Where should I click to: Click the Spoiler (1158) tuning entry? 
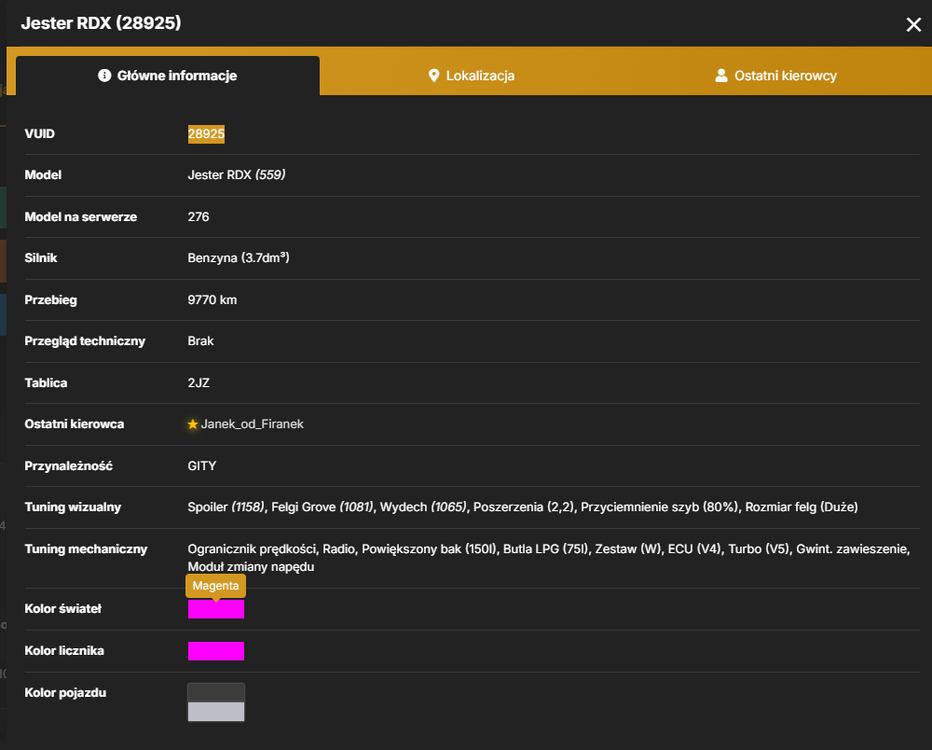(x=226, y=507)
